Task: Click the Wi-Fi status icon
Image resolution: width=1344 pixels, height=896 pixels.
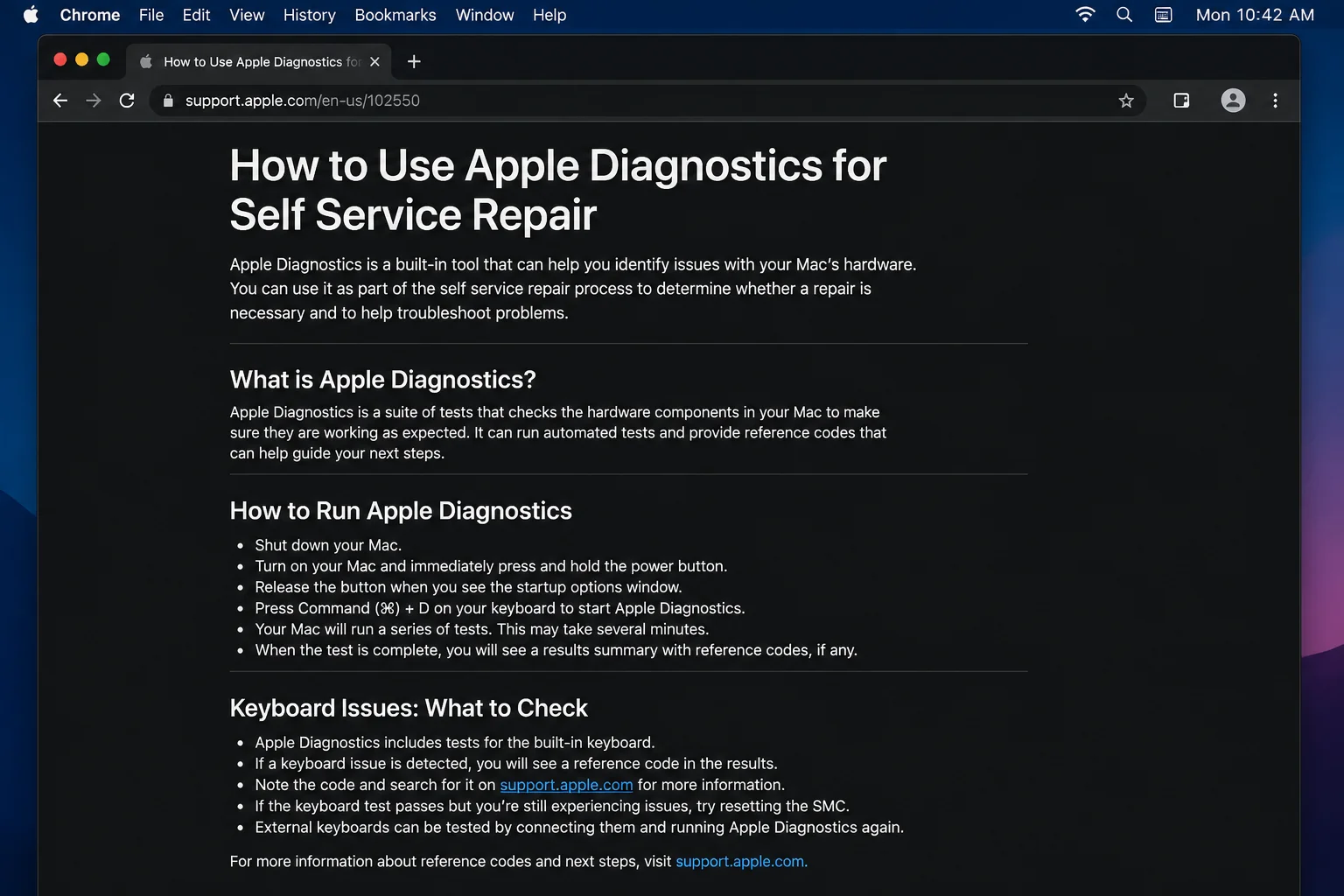Action: pos(1085,15)
